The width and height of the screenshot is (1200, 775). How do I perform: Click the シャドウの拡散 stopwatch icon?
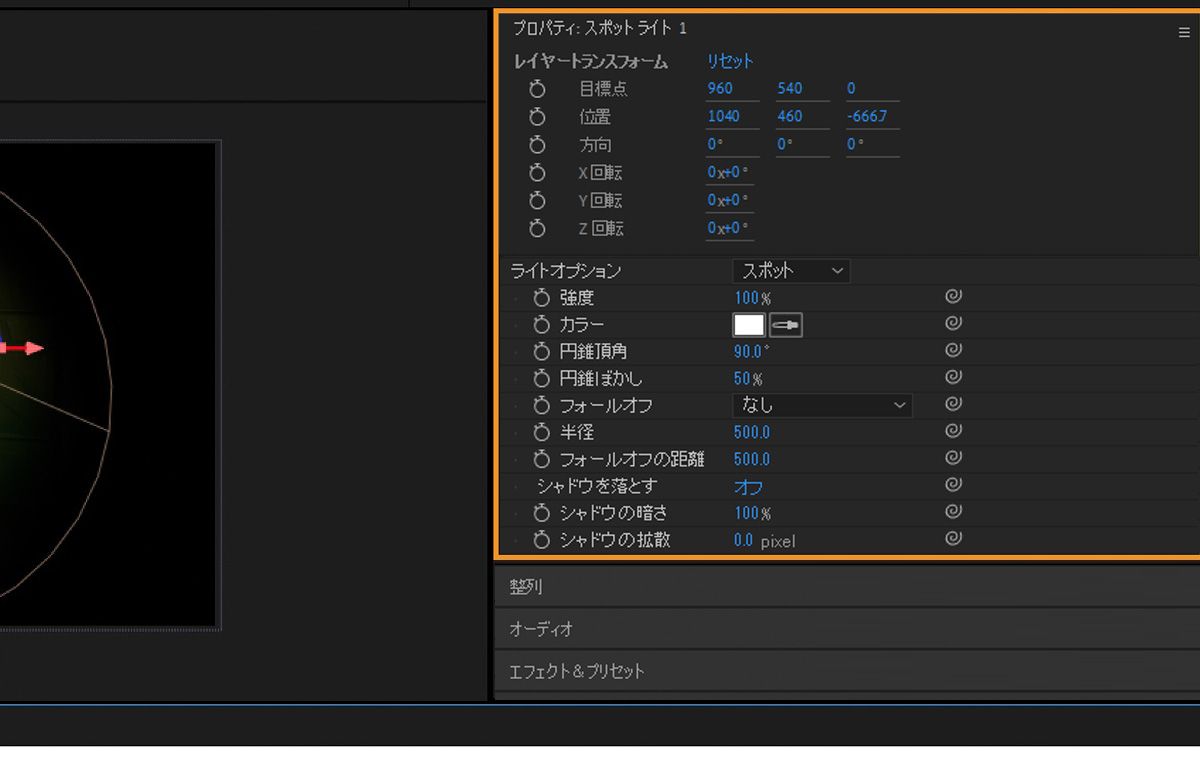click(541, 540)
